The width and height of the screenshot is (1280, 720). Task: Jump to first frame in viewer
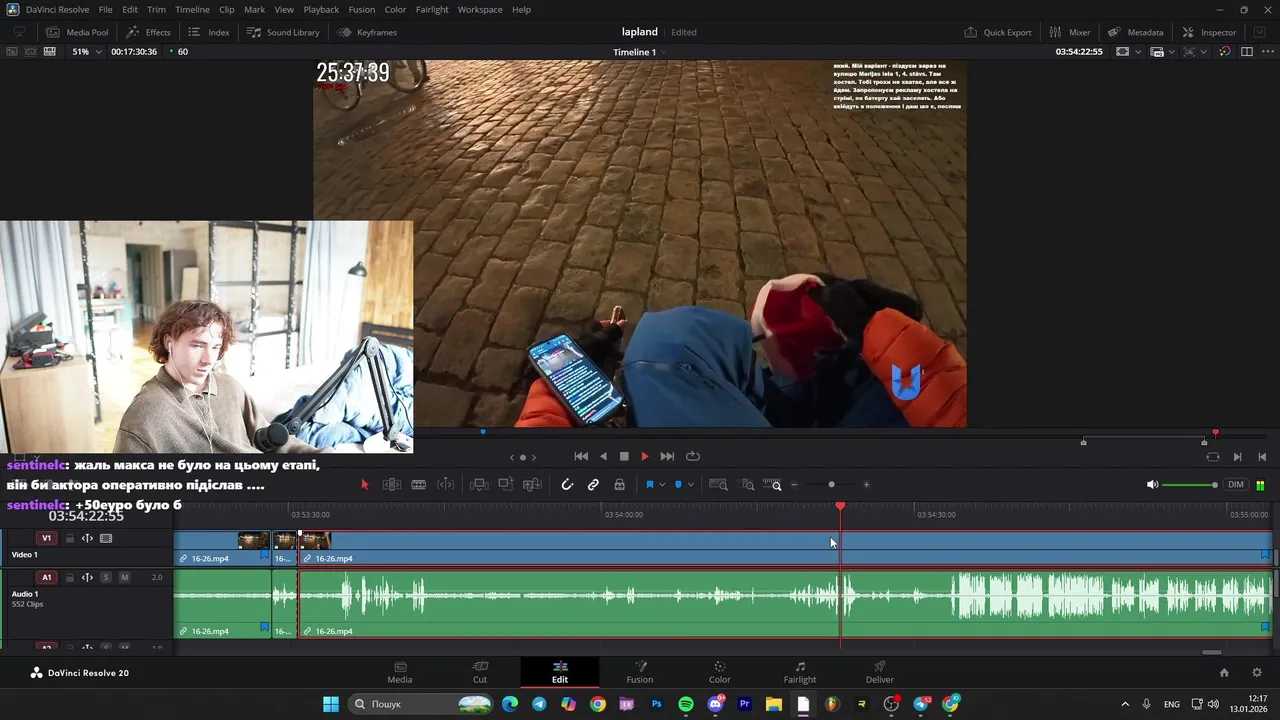click(x=581, y=456)
